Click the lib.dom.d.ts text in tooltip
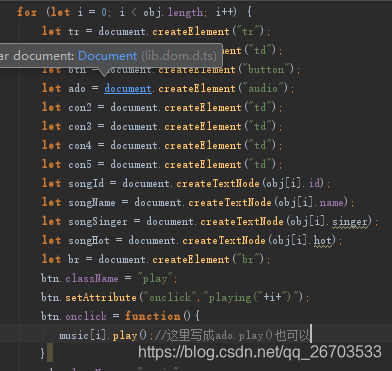Screen dimensions: 392x371 179,56
